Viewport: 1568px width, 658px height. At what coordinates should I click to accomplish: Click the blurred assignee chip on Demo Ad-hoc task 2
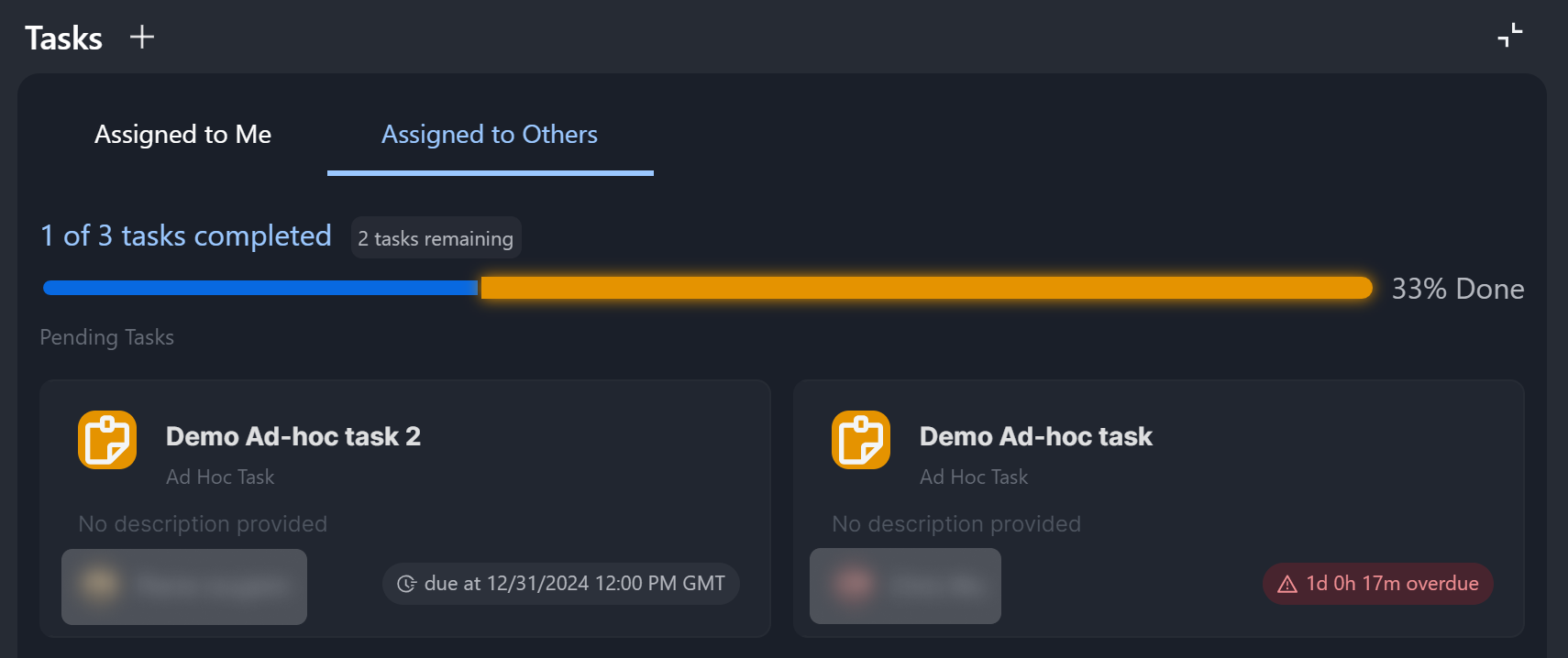click(184, 587)
